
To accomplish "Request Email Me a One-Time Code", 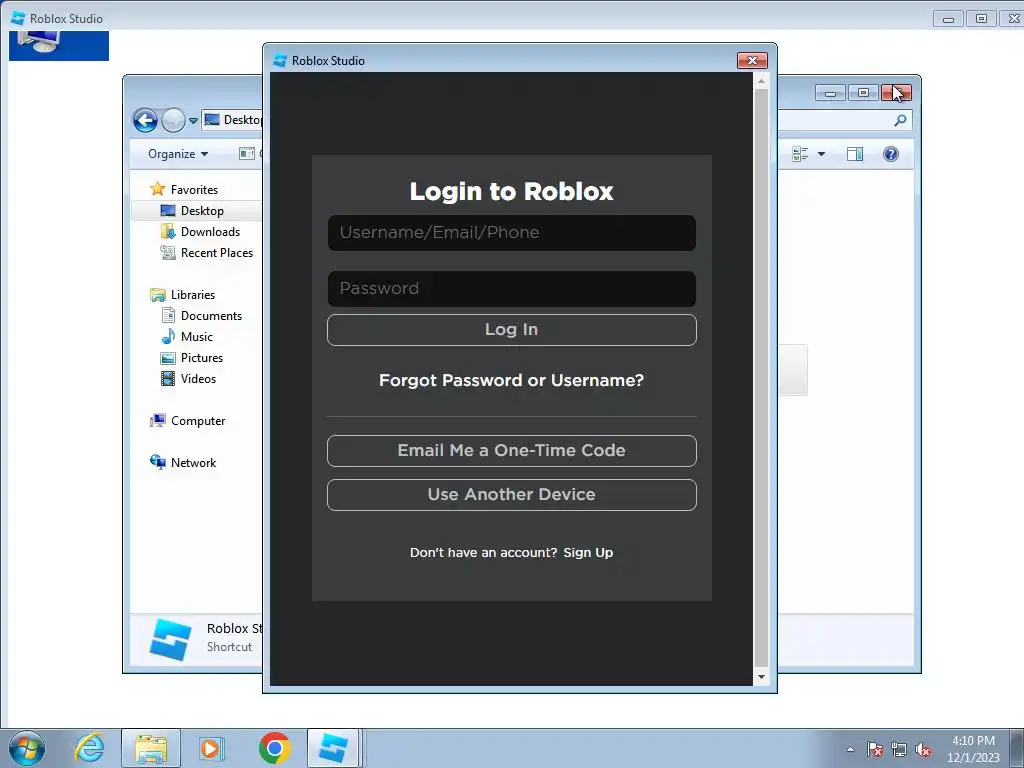I will pyautogui.click(x=511, y=451).
